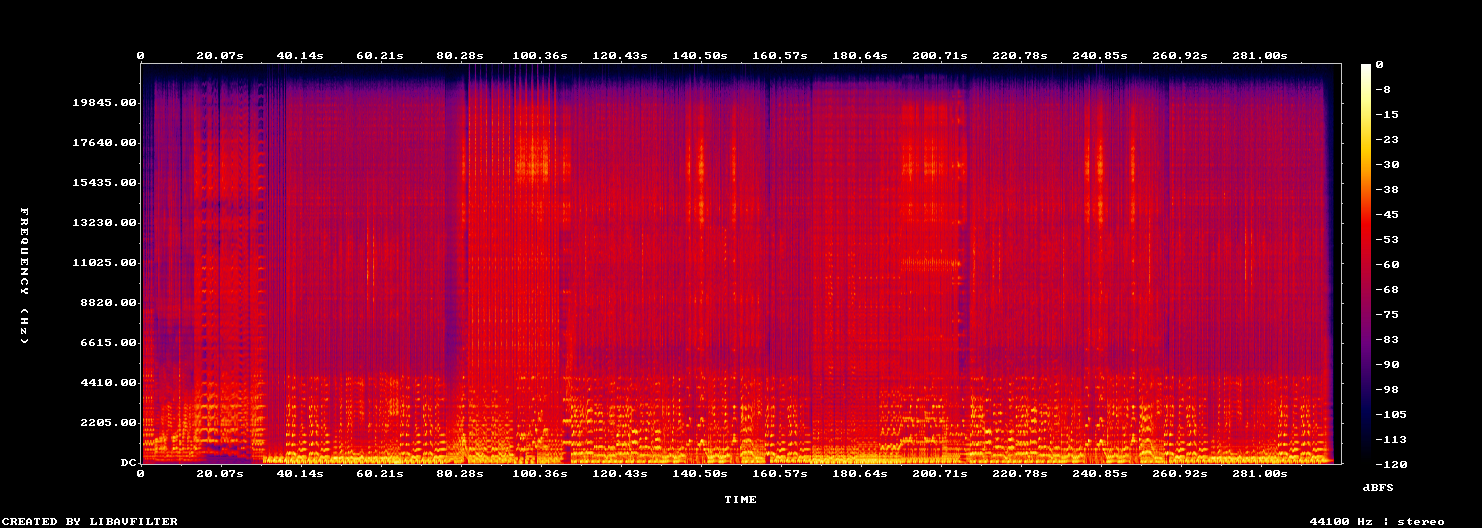
Task: Click the -38 dBFS scale value
Action: (x=1386, y=190)
